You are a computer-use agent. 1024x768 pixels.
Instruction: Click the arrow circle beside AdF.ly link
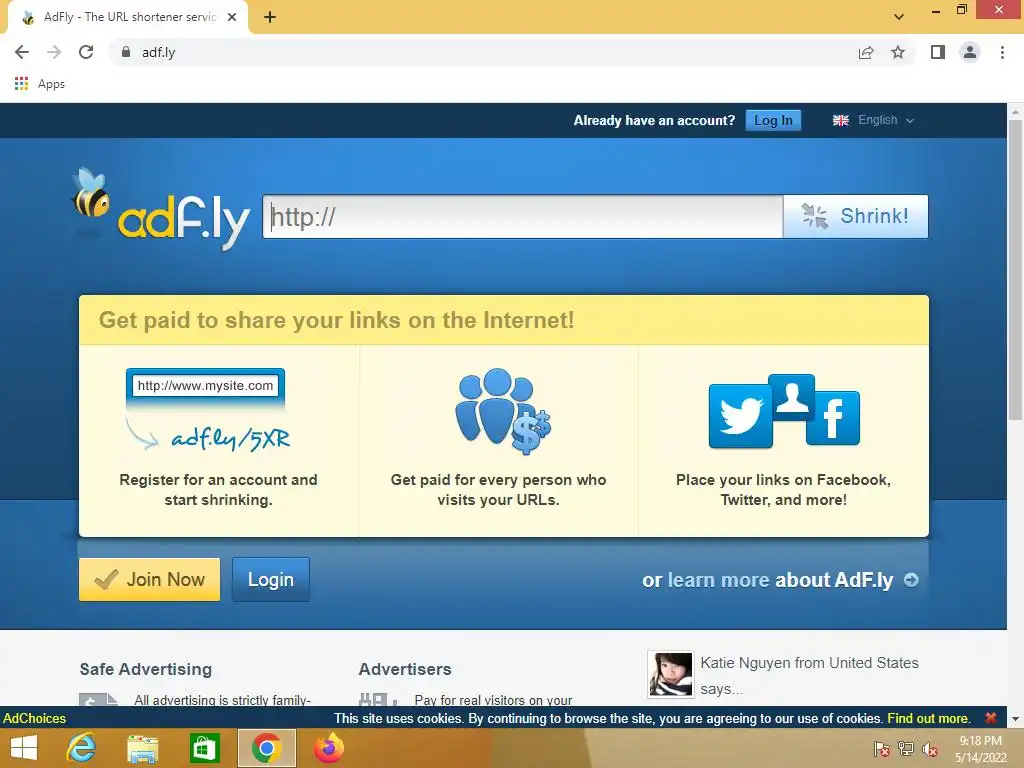pyautogui.click(x=911, y=579)
